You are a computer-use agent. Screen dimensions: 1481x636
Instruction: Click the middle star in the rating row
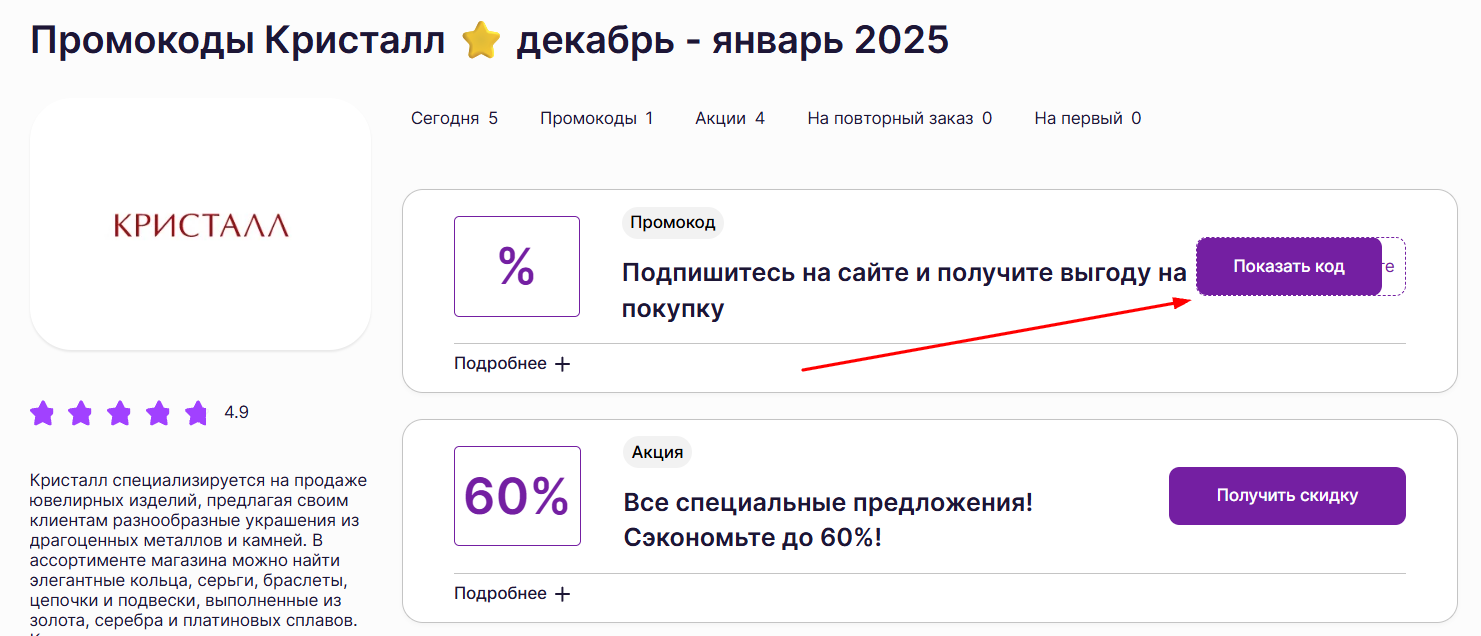[x=119, y=411]
